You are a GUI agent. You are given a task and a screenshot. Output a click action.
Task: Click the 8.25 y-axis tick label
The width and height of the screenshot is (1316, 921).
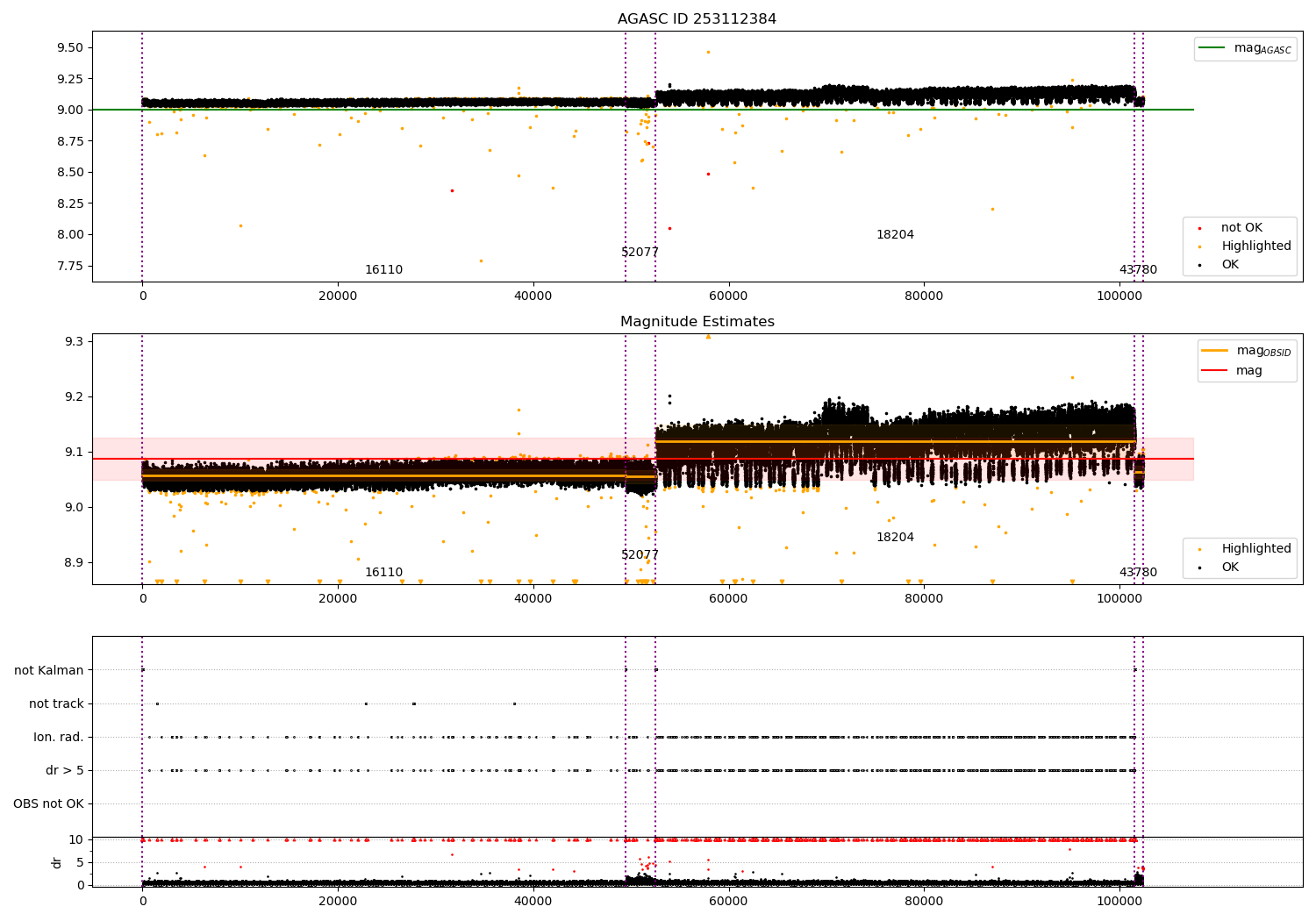69,203
